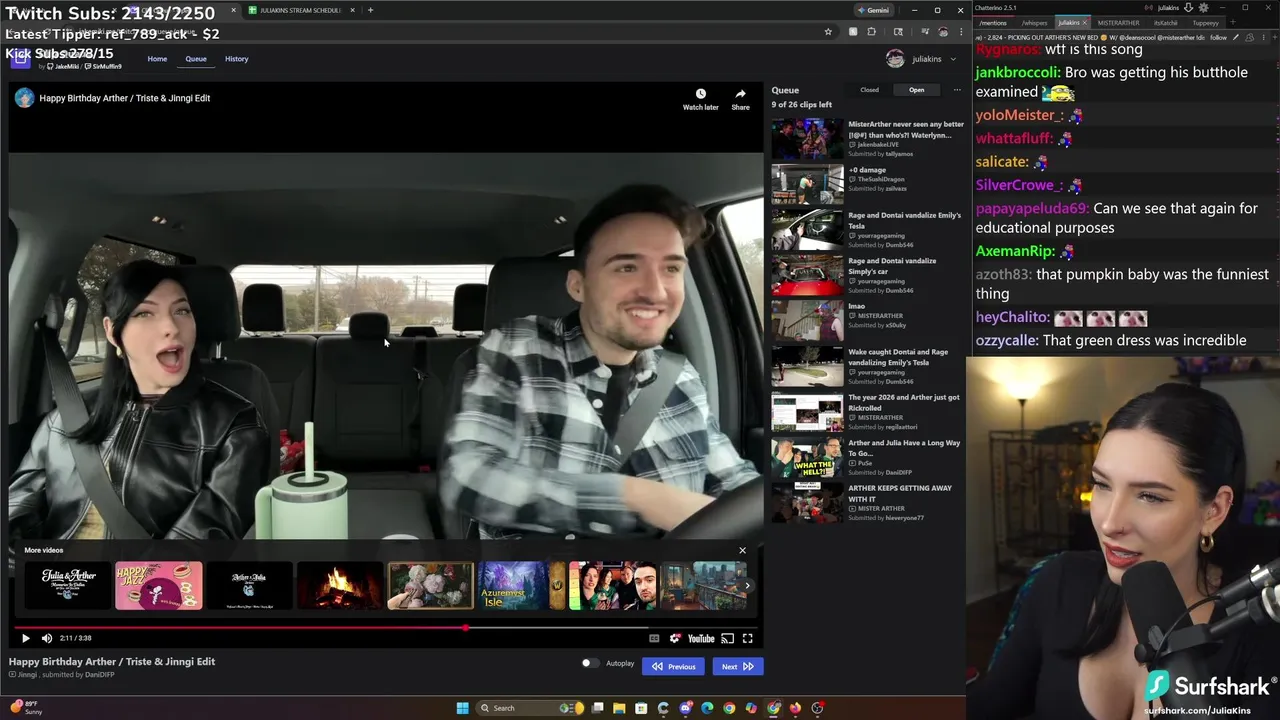Switch to itsKatchii chat tab

pos(1166,22)
